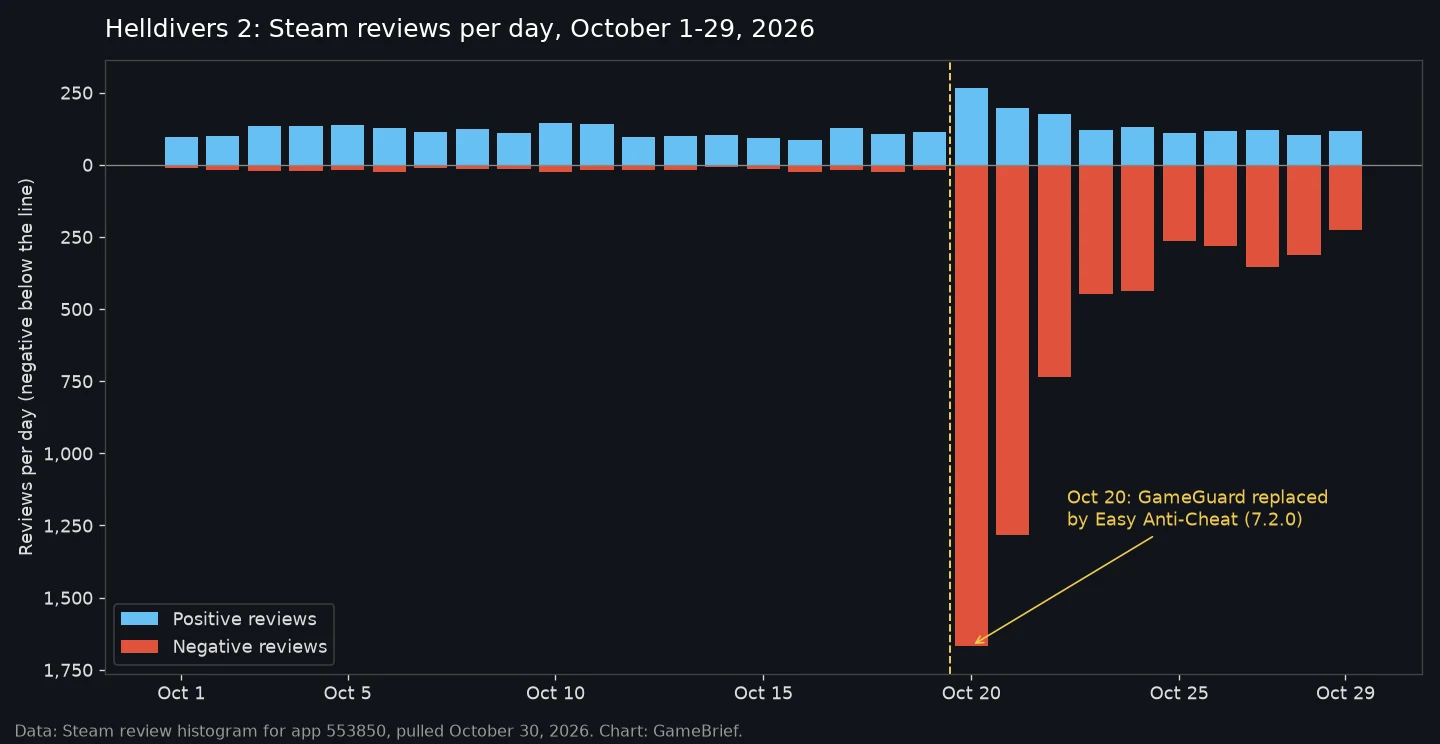The height and width of the screenshot is (744, 1440).
Task: Click the '1,500' y-axis tick label
Action: point(69,598)
